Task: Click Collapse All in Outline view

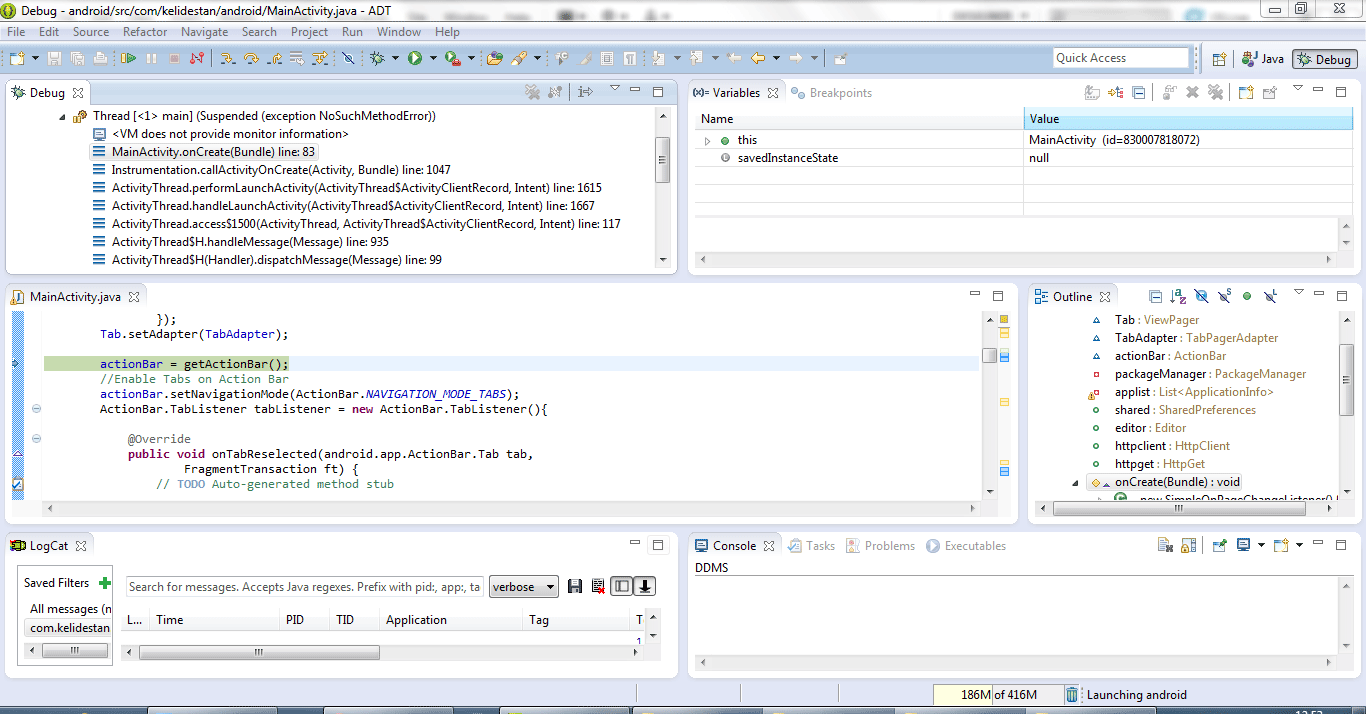Action: 1155,297
